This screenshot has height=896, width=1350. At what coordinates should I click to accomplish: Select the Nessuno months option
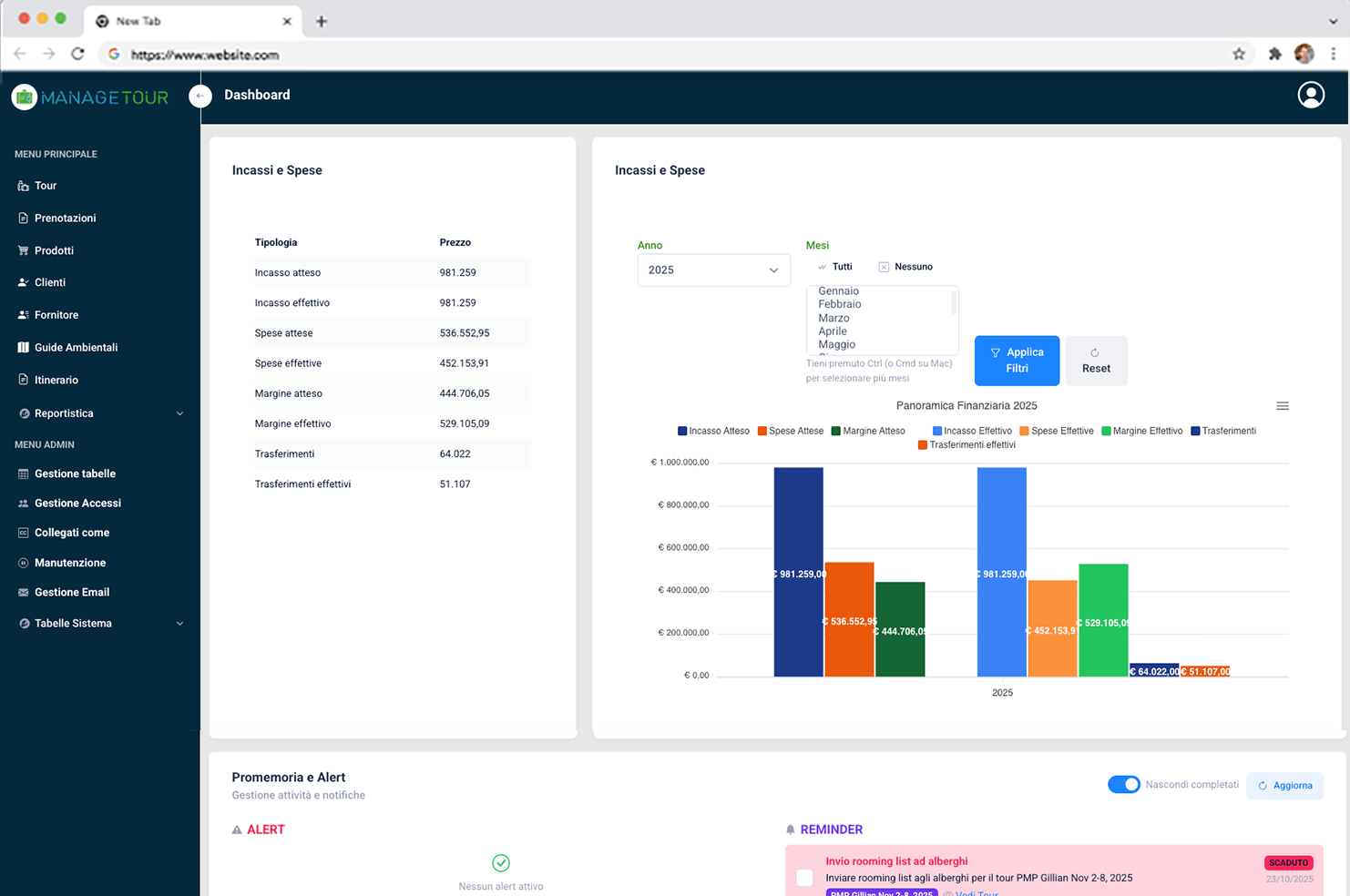(x=905, y=267)
